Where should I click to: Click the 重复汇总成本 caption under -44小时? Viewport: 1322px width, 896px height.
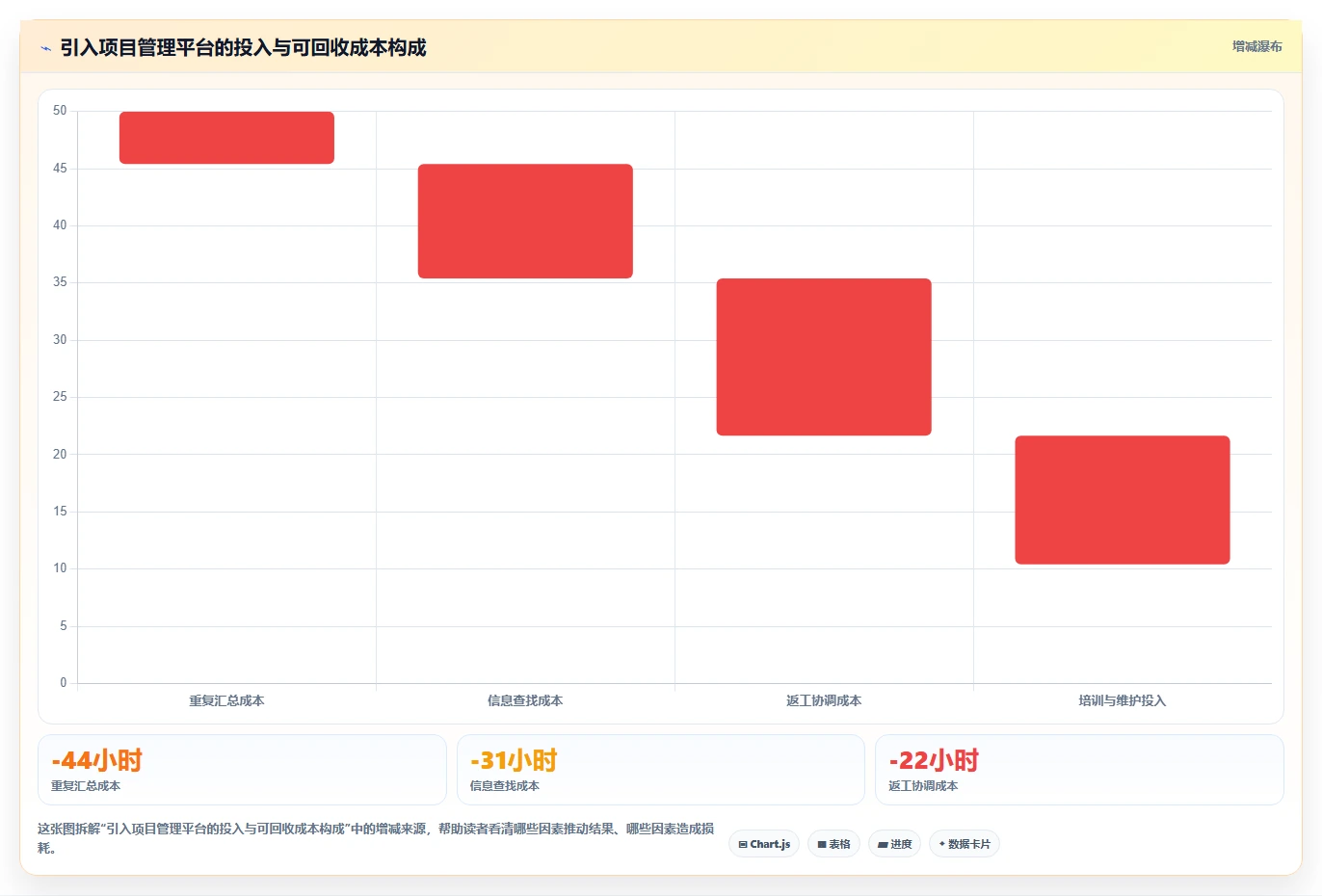[86, 786]
